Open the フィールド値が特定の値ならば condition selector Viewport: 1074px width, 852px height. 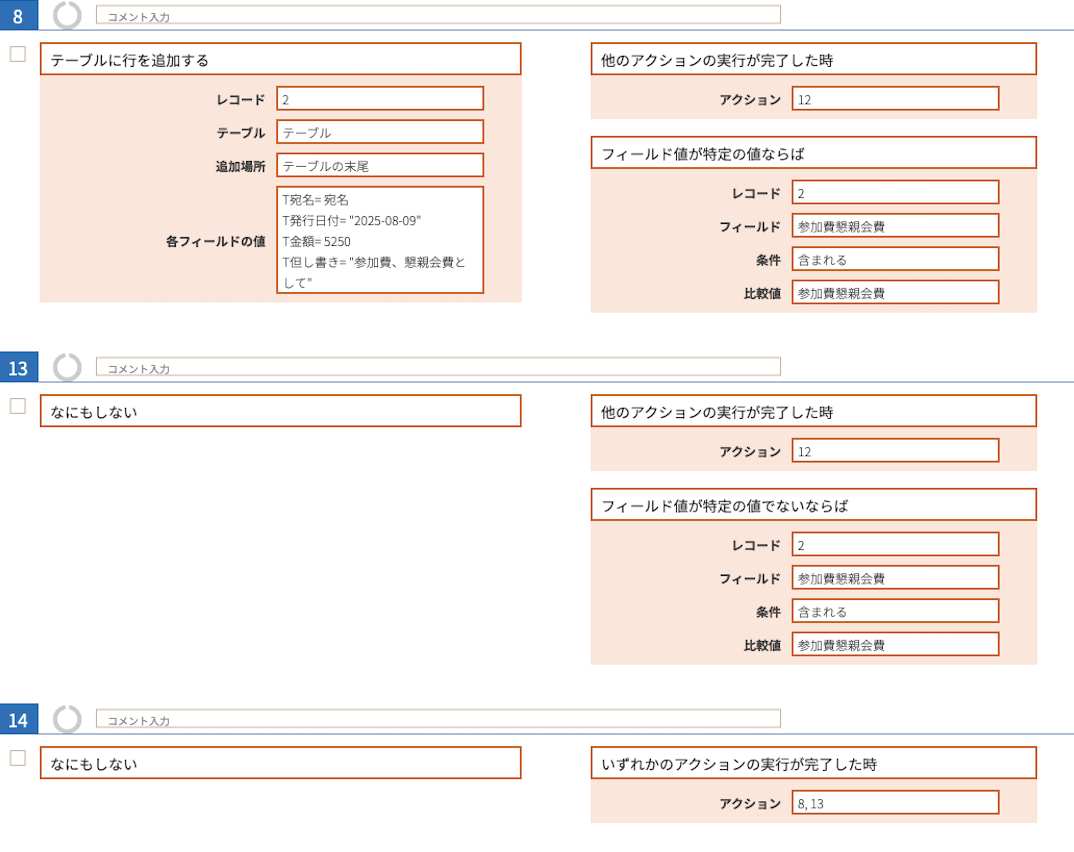pyautogui.click(x=814, y=153)
